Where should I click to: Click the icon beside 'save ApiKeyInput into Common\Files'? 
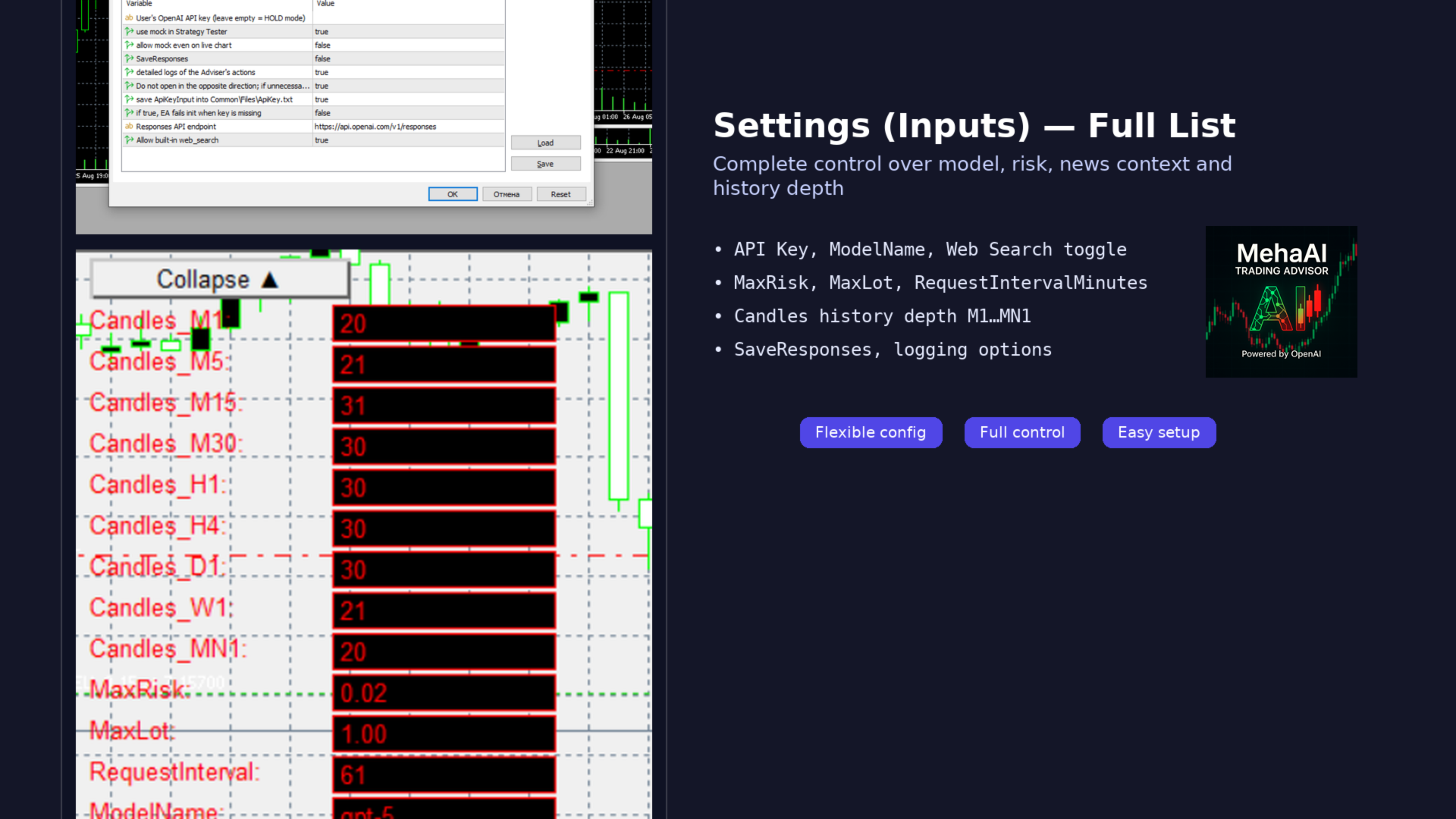click(x=129, y=99)
